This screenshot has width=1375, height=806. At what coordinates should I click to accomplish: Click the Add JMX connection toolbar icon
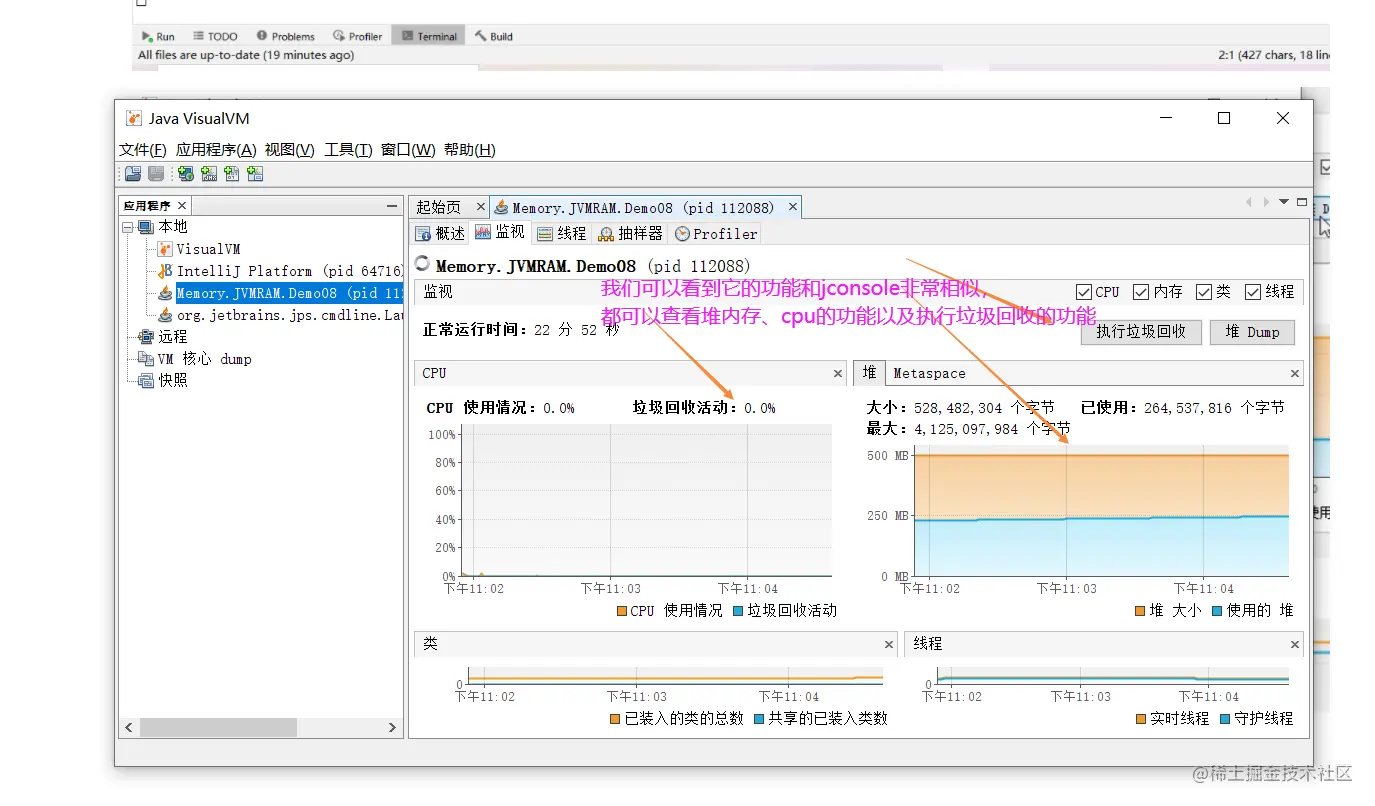coord(209,174)
